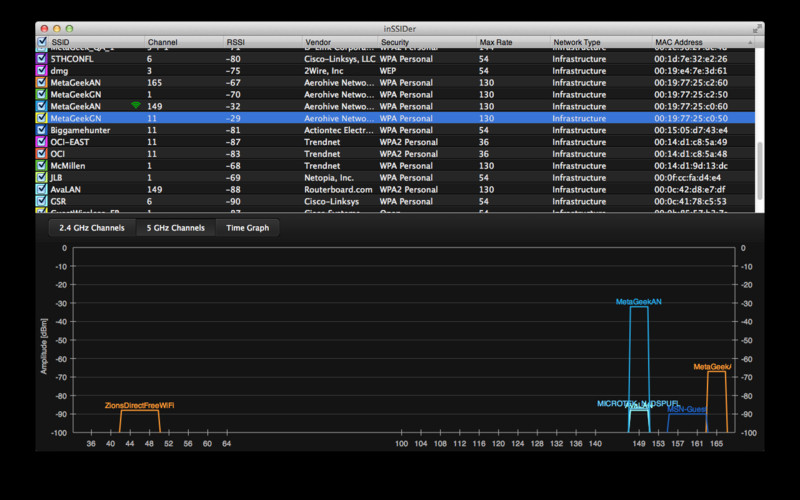Click the MAC address 00:19:e4:7e:3d:61
The image size is (800, 500).
[691, 71]
